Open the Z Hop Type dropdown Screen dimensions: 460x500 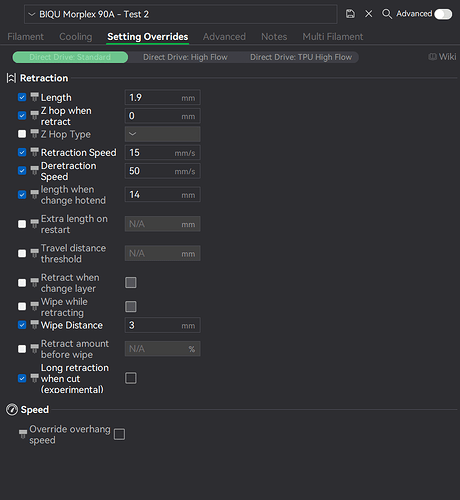162,134
